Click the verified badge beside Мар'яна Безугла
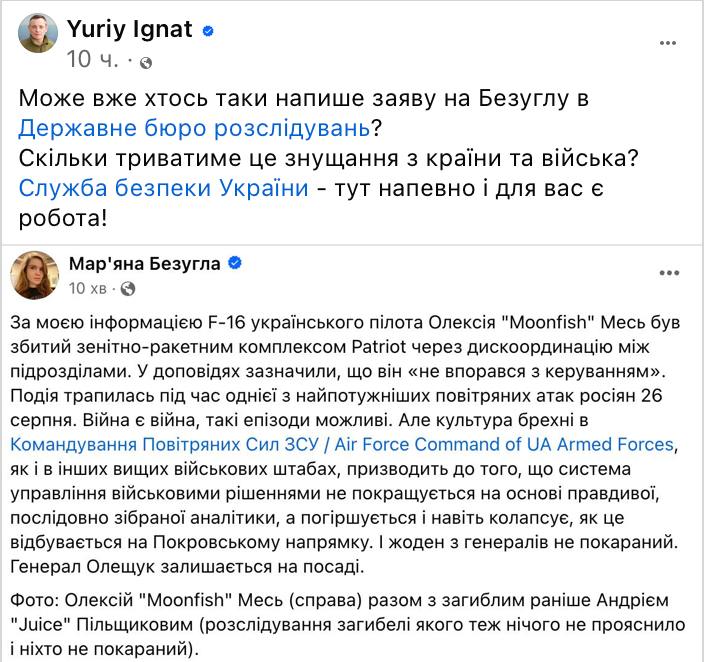The width and height of the screenshot is (704, 662). (235, 264)
